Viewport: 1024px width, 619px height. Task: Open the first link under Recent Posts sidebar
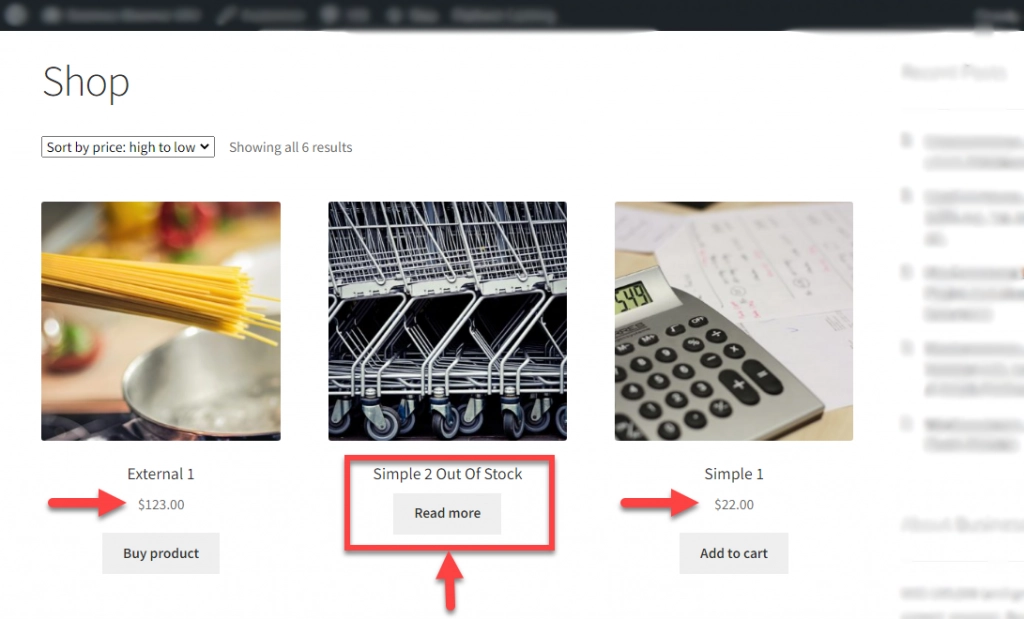(973, 151)
